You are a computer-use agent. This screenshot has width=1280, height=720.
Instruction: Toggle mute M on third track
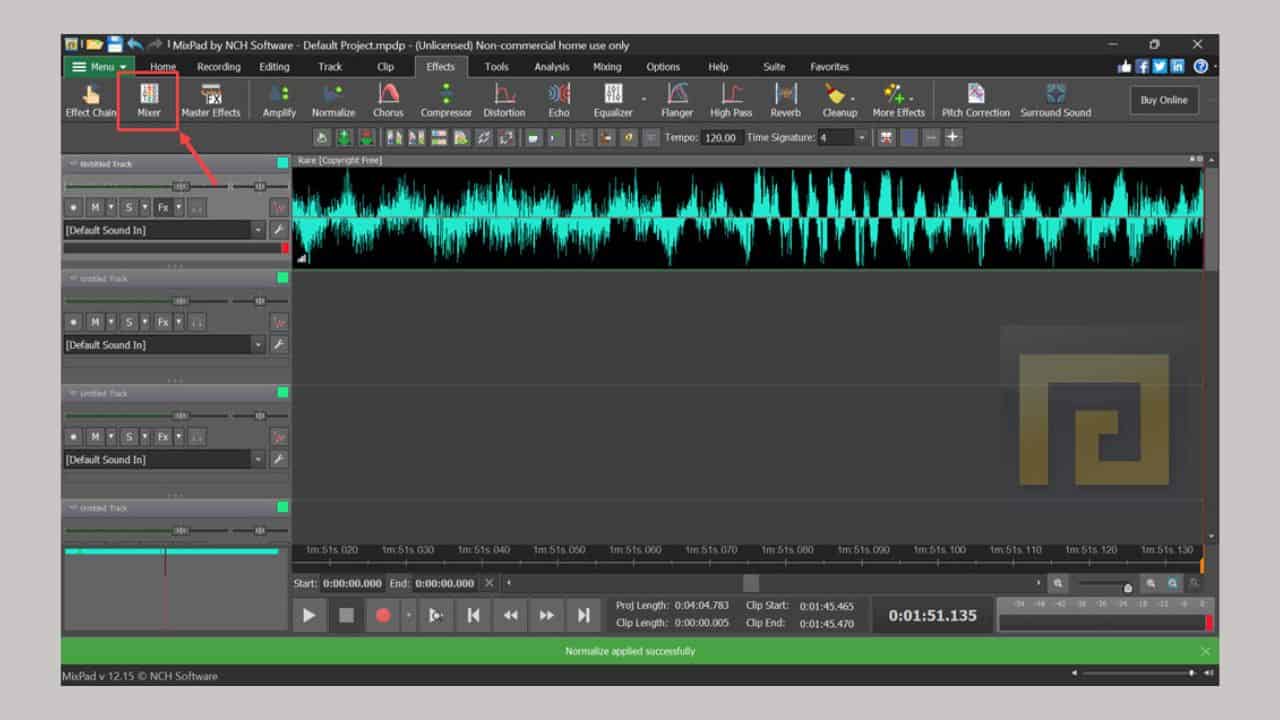click(x=96, y=437)
